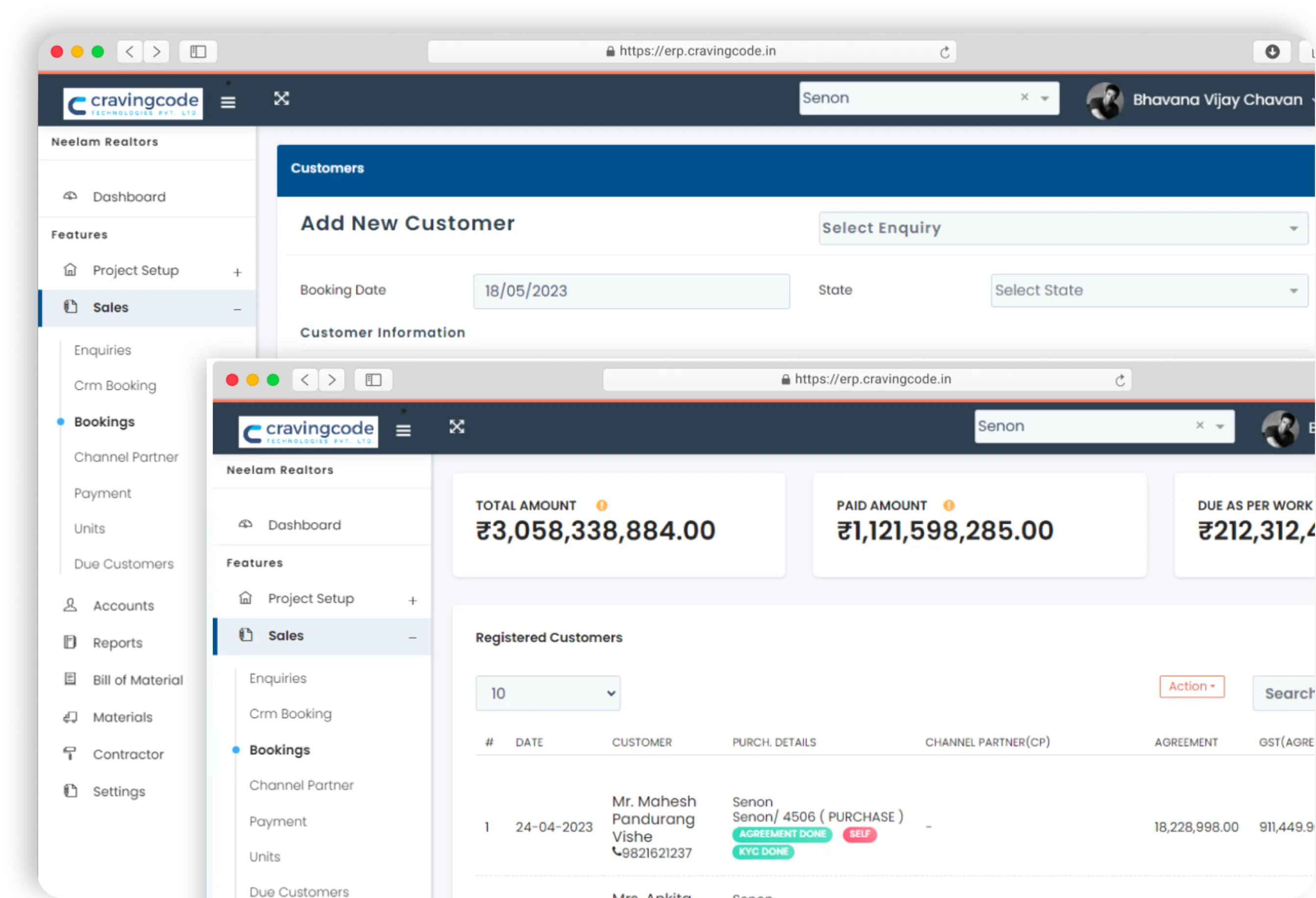Go forward in the front browser window
The image size is (1316, 898).
(332, 379)
